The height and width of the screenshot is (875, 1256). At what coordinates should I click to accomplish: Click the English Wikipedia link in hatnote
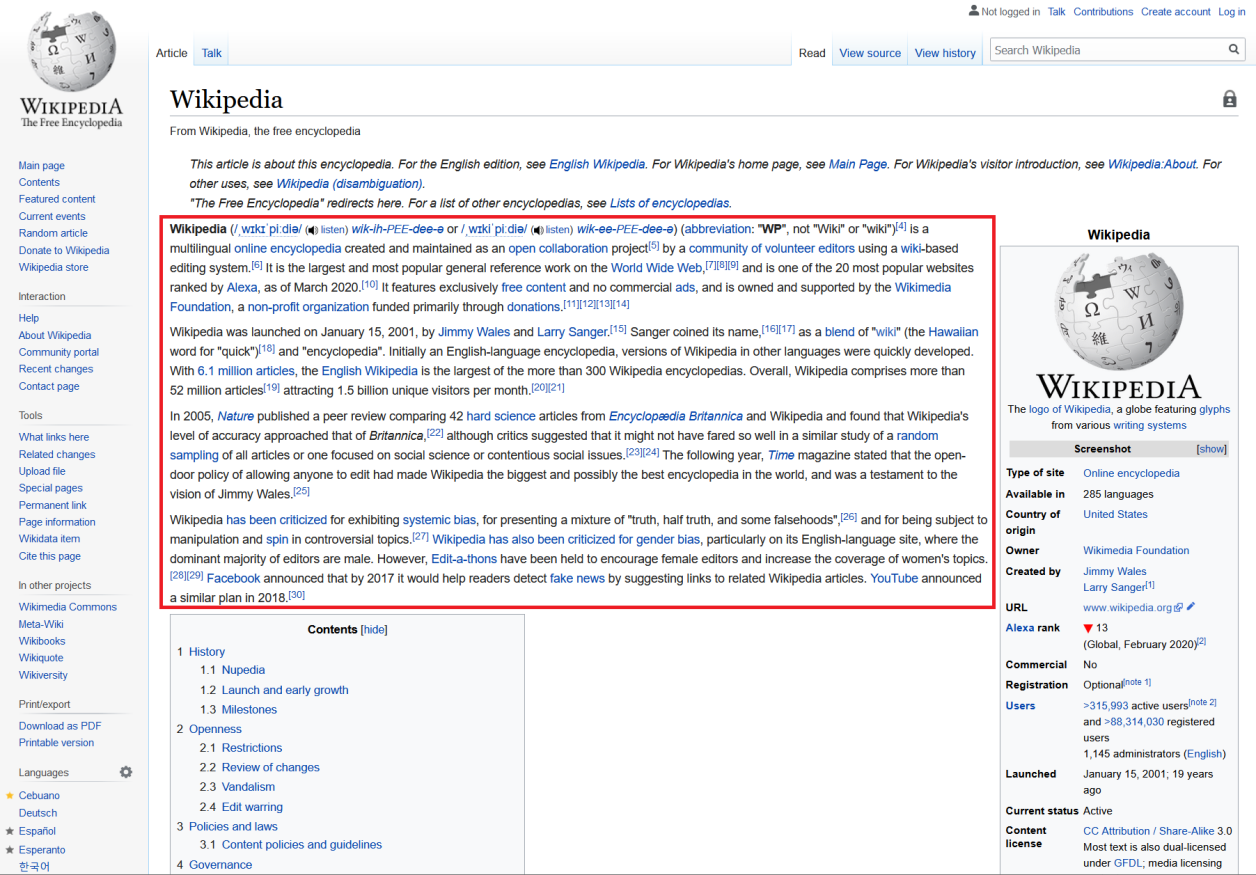597,164
